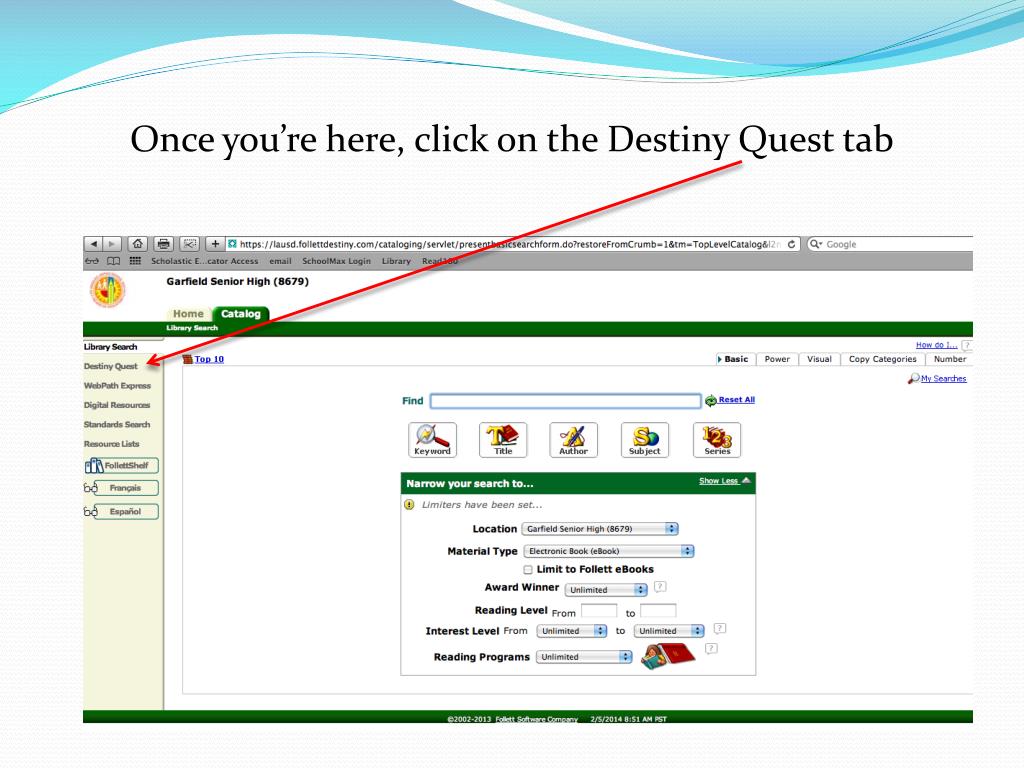This screenshot has width=1024, height=768.
Task: Open Interest Level From dropdown
Action: (x=572, y=631)
